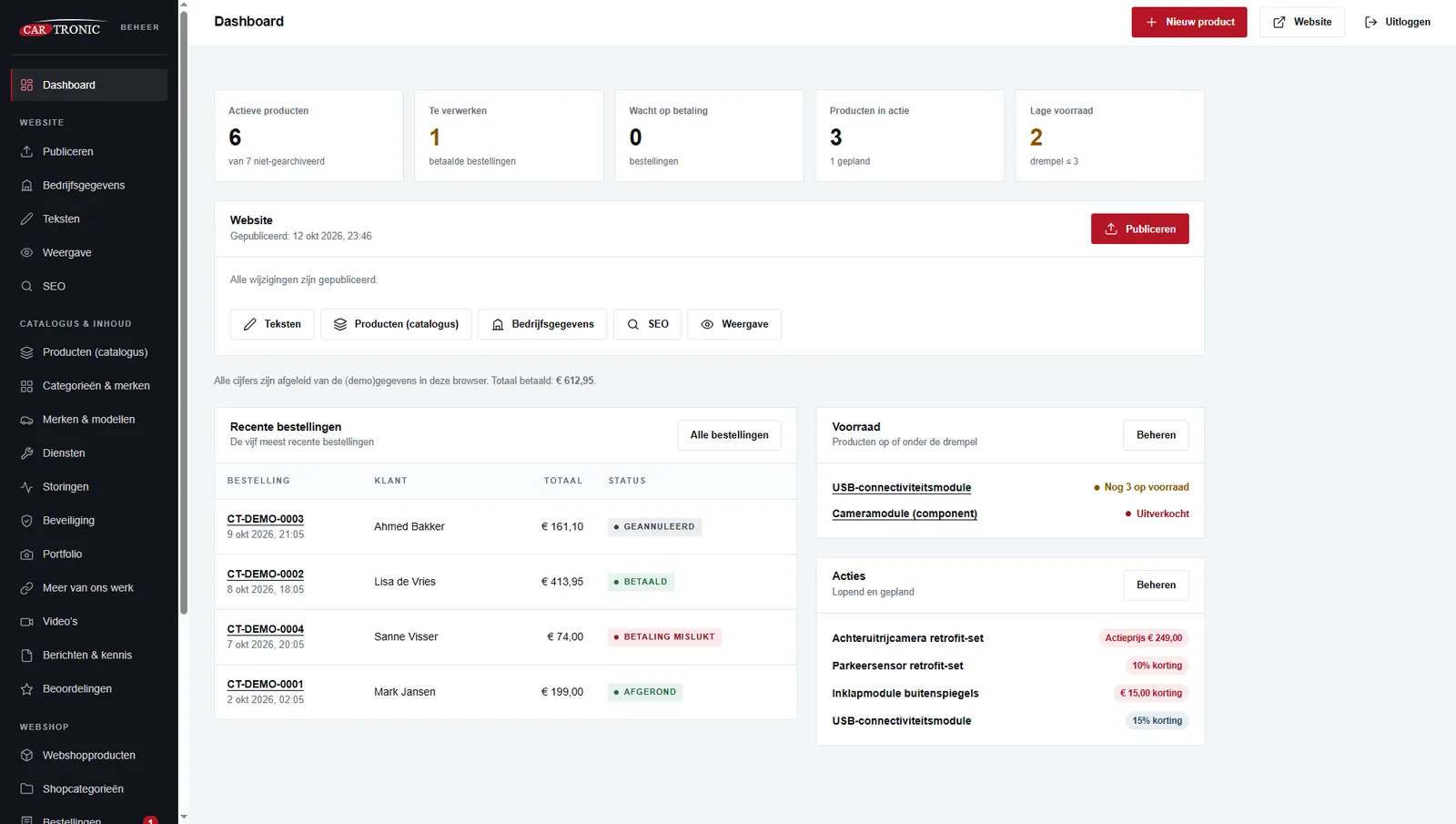The width and height of the screenshot is (1456, 824).
Task: Open order CT-DEMO-0002
Action: click(266, 575)
